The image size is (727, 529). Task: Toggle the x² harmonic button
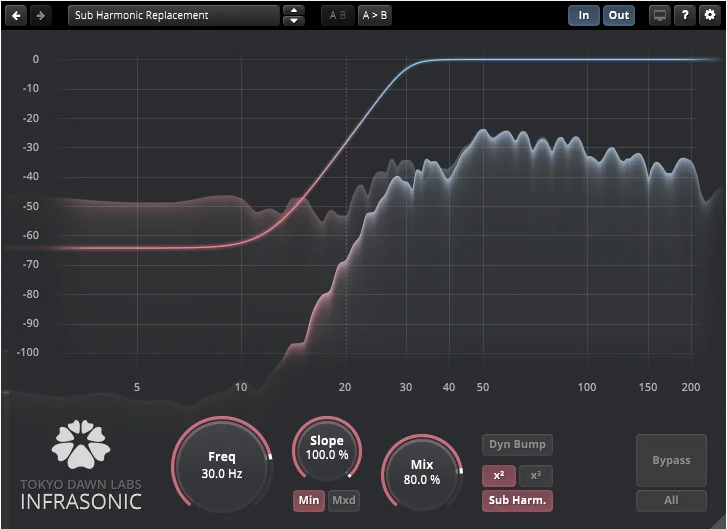tap(499, 476)
